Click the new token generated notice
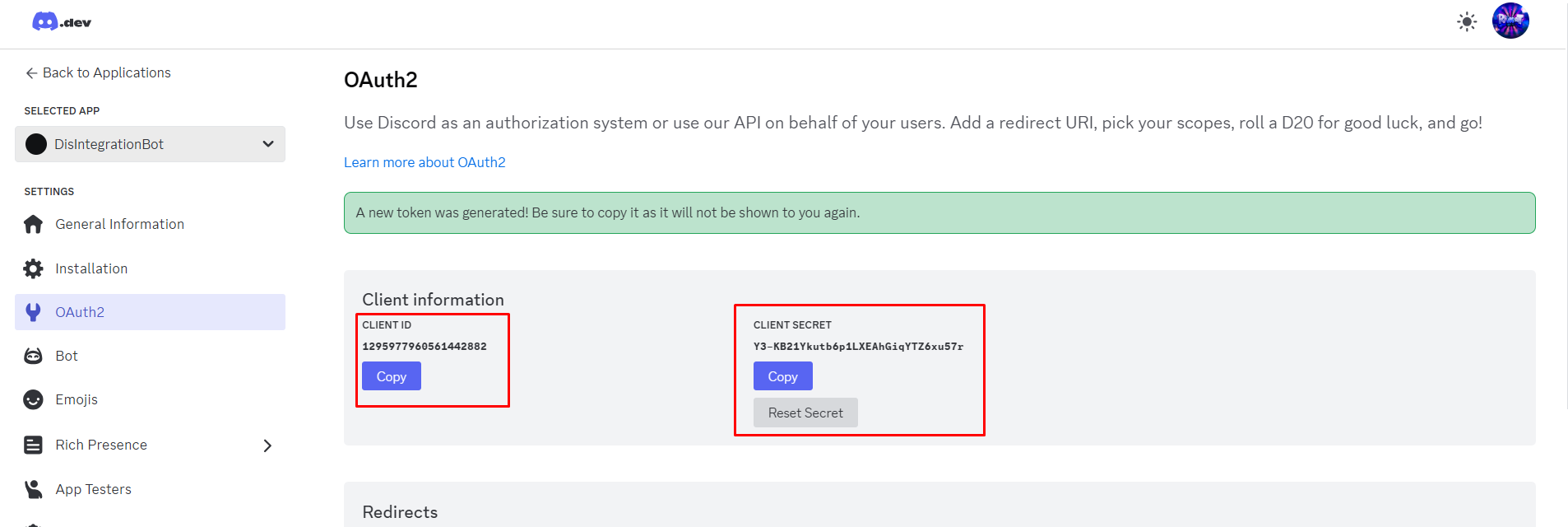The image size is (1568, 527). tap(939, 212)
